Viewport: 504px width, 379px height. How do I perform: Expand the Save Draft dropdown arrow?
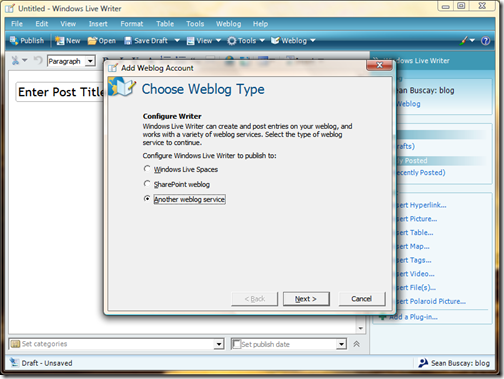click(177, 41)
